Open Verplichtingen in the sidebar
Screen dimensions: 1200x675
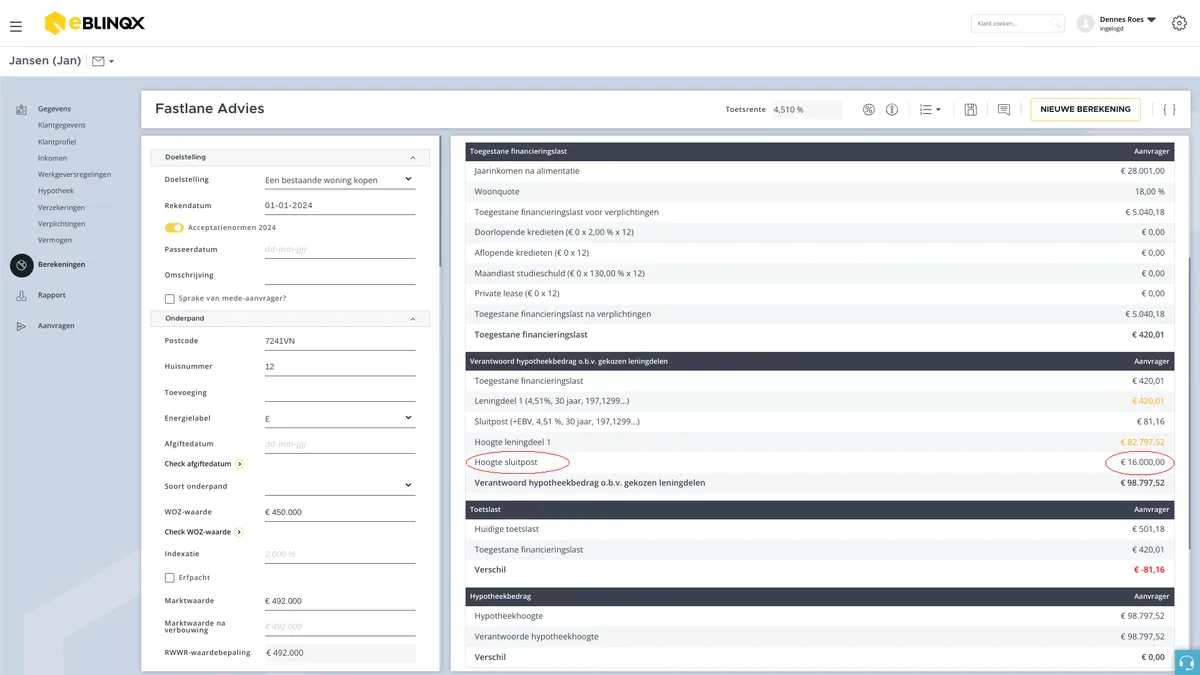pyautogui.click(x=62, y=224)
